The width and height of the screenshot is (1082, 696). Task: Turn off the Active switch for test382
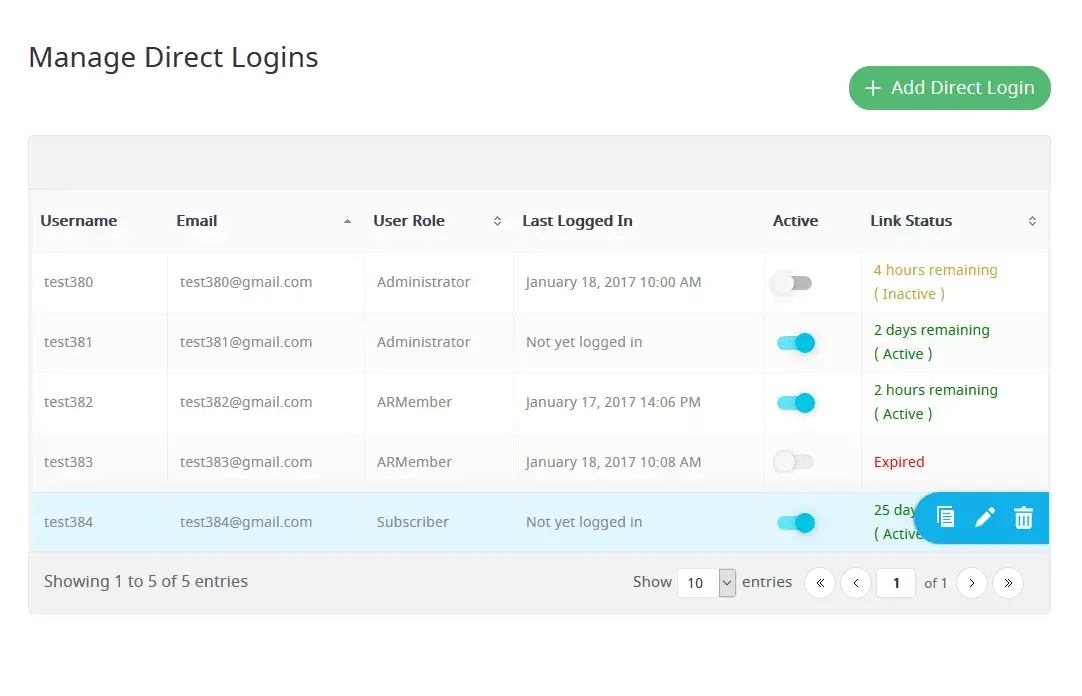[796, 403]
